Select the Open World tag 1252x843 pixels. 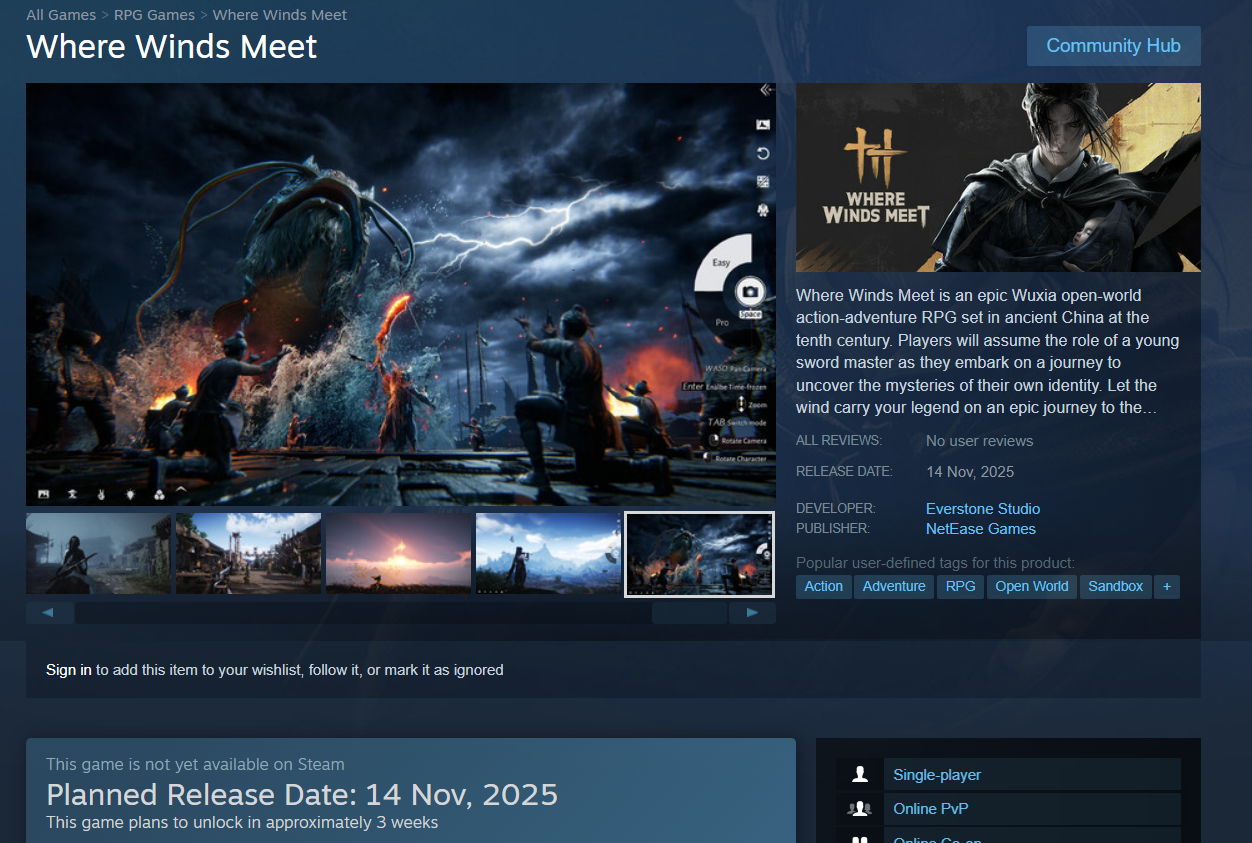click(1032, 587)
